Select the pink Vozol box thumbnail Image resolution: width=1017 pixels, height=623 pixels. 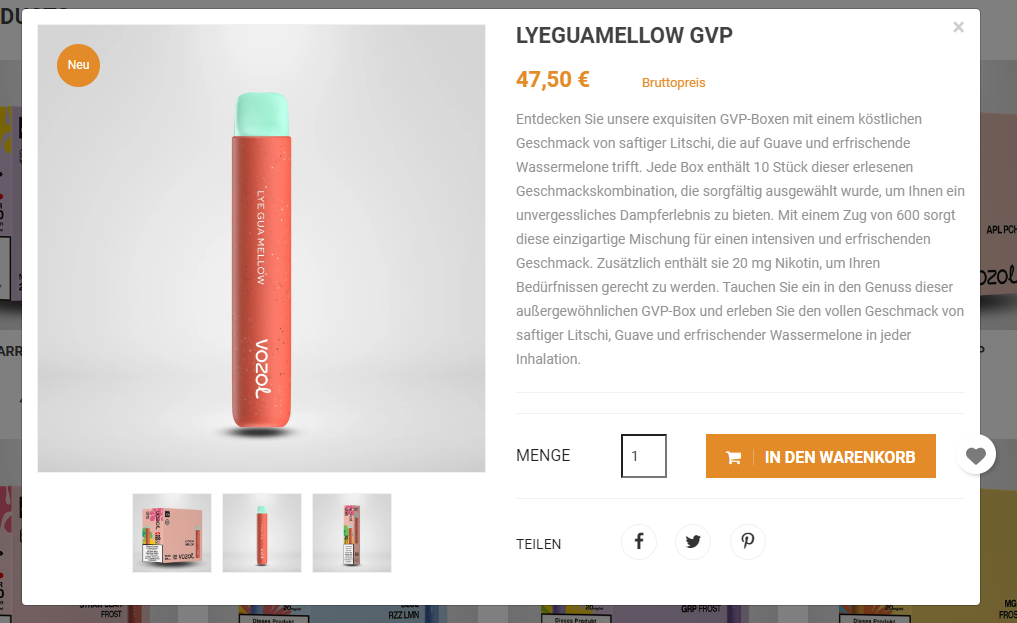click(172, 533)
